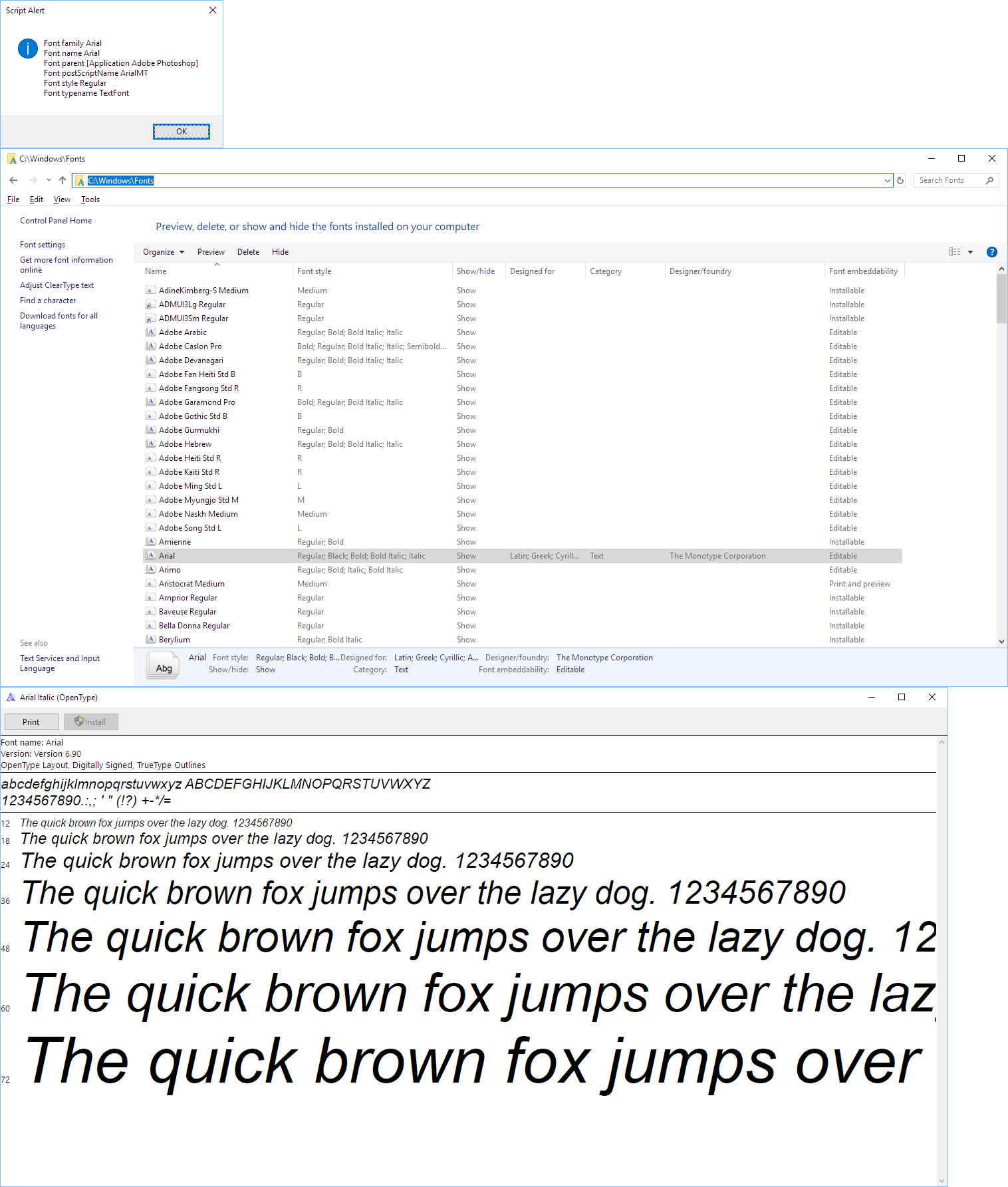Open view options dropdown arrow

click(970, 252)
